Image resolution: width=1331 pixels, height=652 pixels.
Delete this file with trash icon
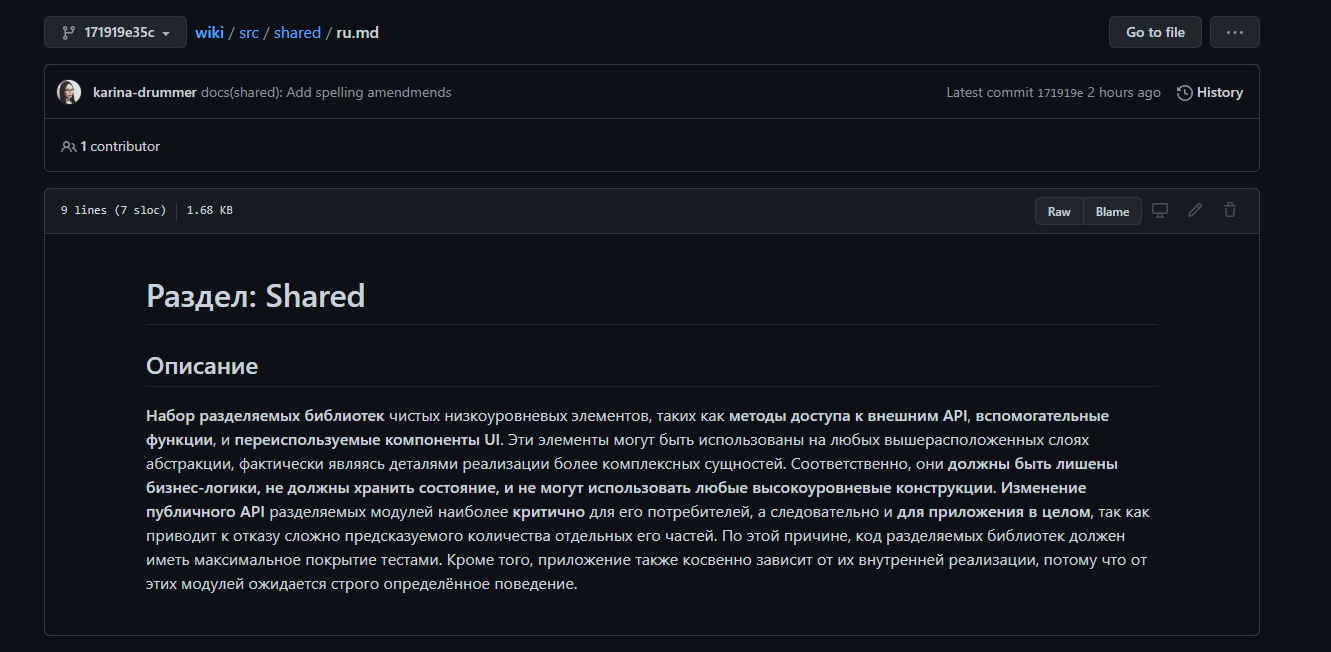1230,210
